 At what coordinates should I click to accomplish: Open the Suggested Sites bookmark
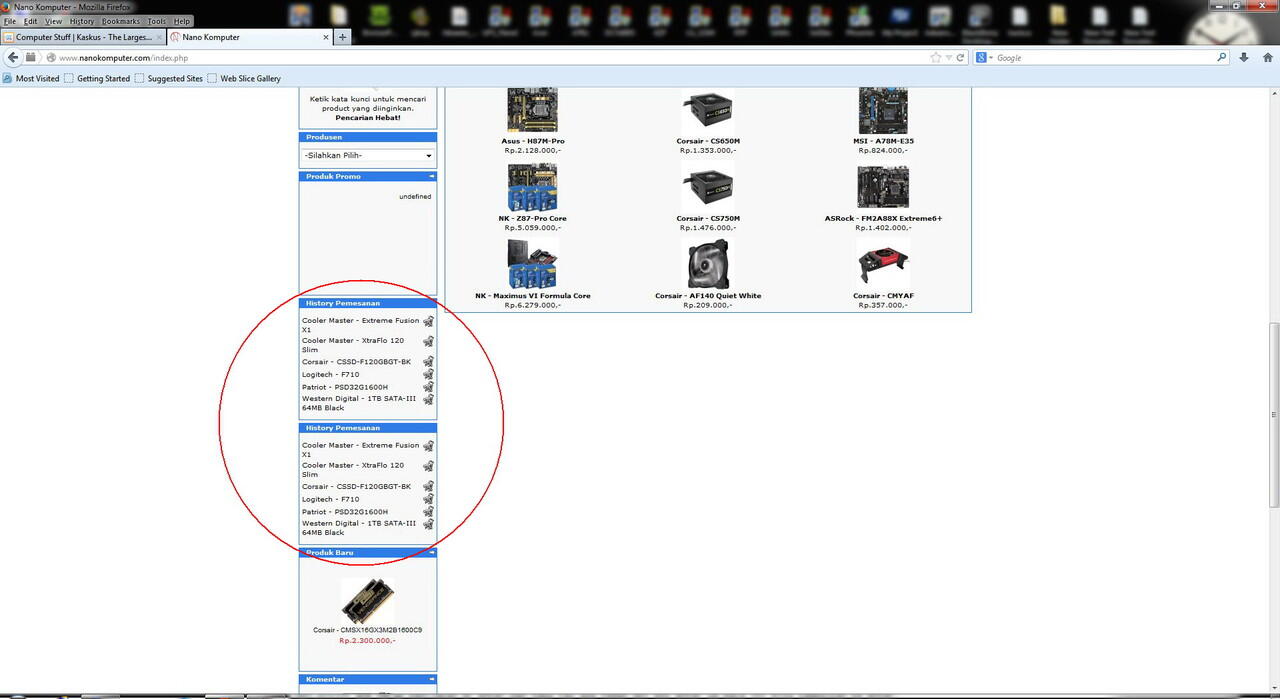click(168, 78)
